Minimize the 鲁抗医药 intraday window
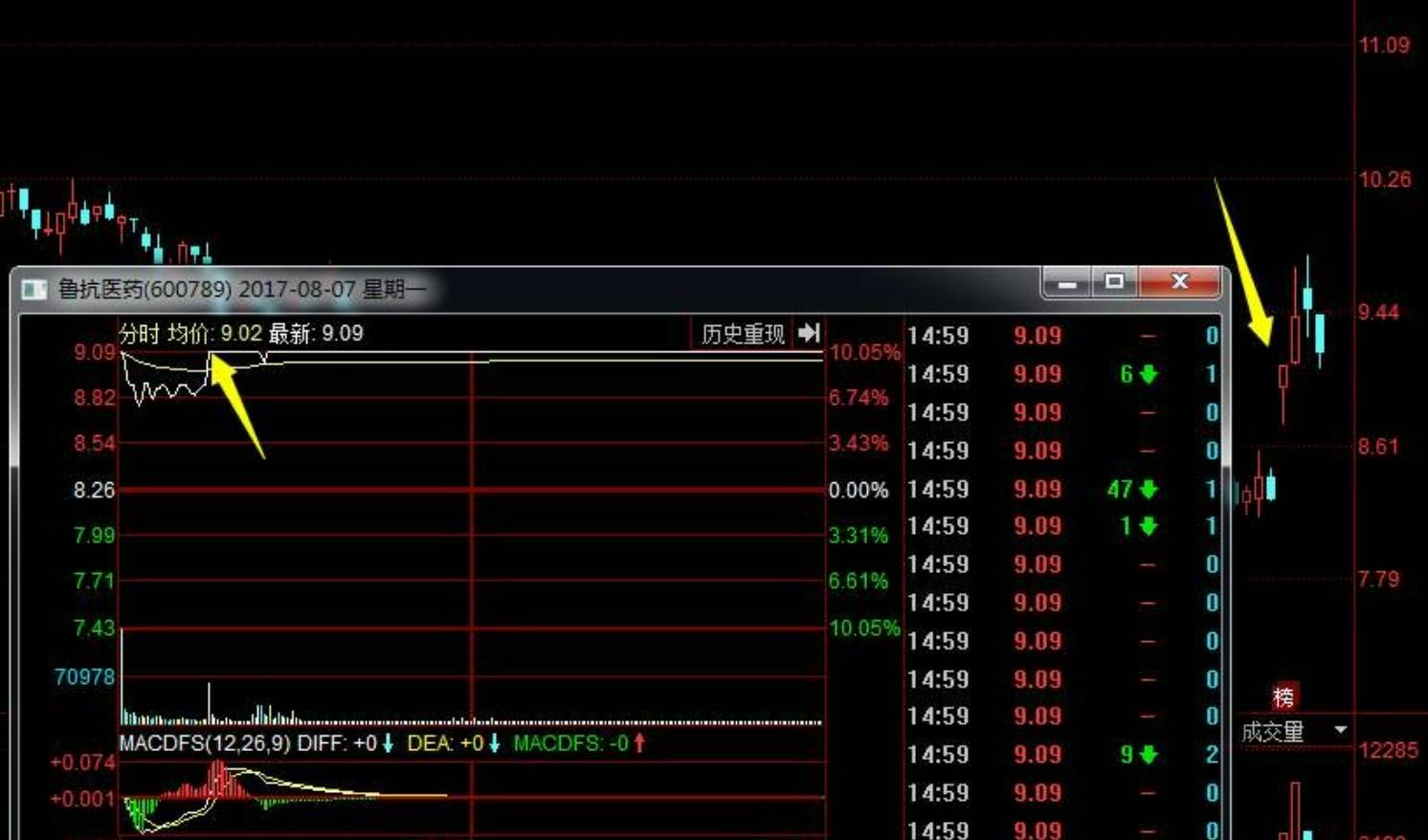This screenshot has height=840, width=1428. [1067, 282]
